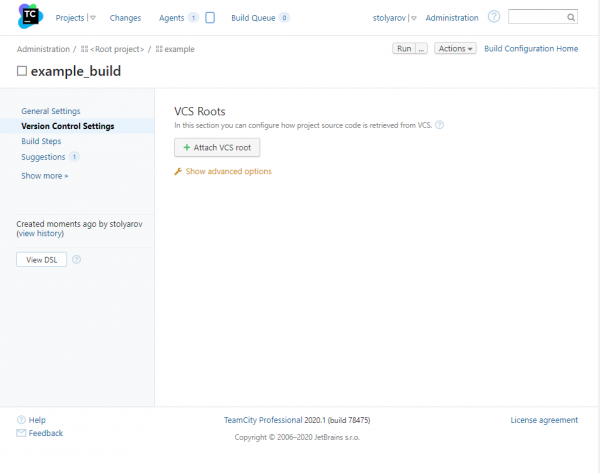600x473 pixels.
Task: Click the agents status icon next to Agents
Action: pyautogui.click(x=210, y=18)
